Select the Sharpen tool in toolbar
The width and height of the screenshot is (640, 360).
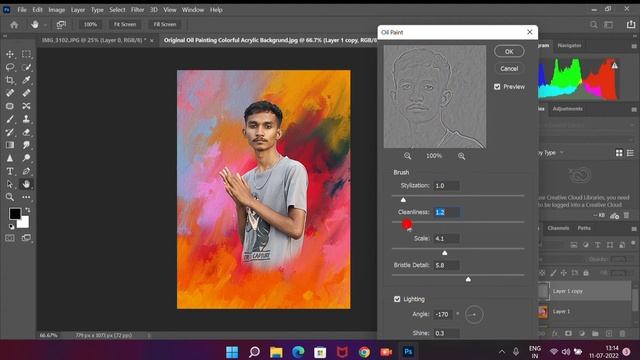click(x=10, y=158)
